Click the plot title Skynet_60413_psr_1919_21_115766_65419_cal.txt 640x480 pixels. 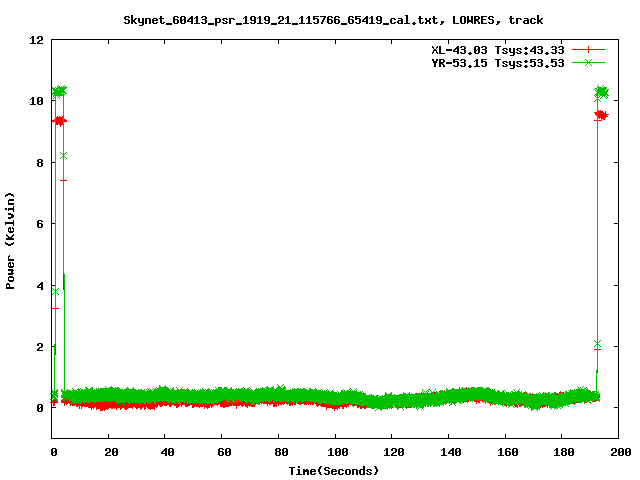click(x=281, y=20)
